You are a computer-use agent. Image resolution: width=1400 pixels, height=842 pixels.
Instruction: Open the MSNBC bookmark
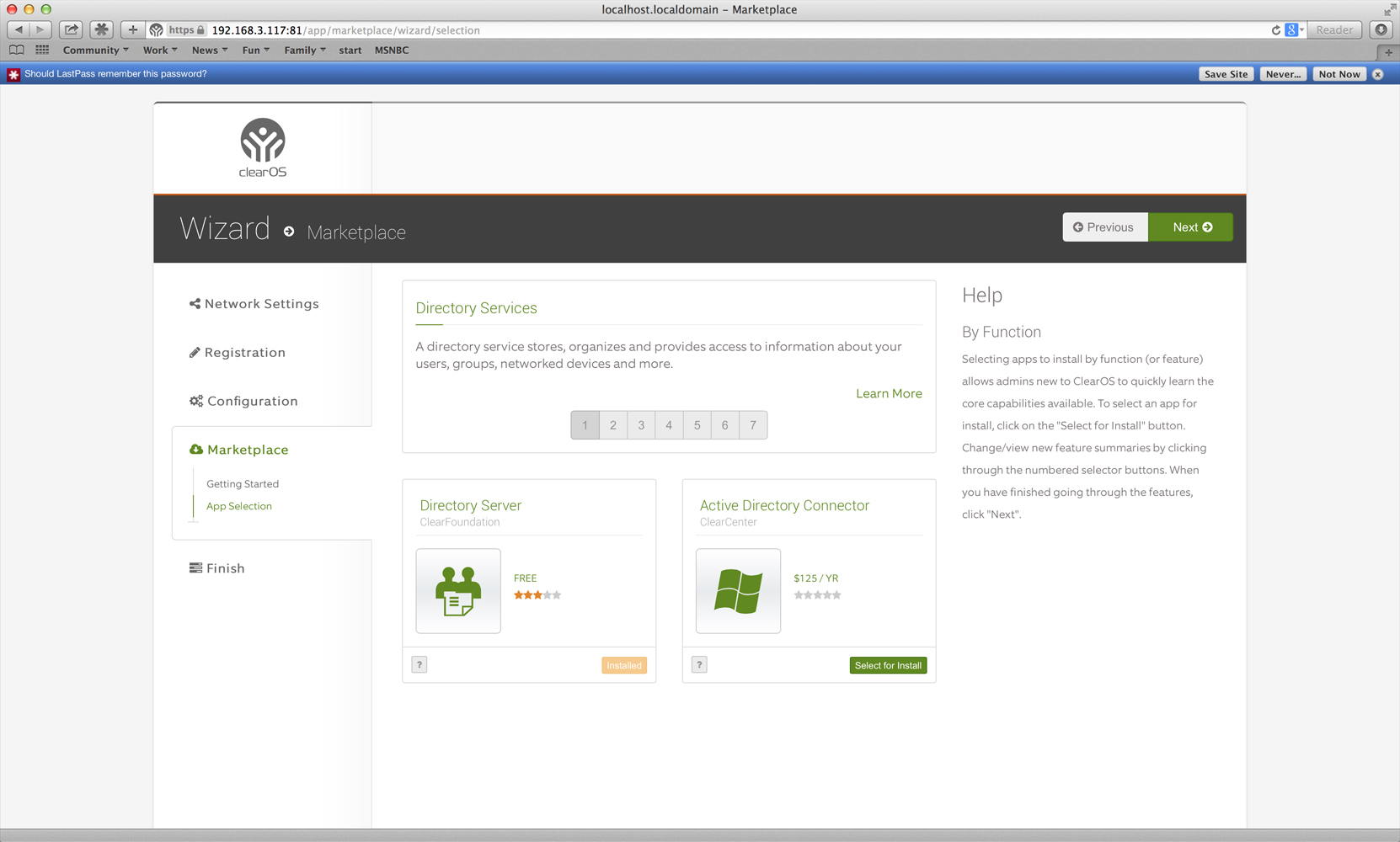pos(392,51)
